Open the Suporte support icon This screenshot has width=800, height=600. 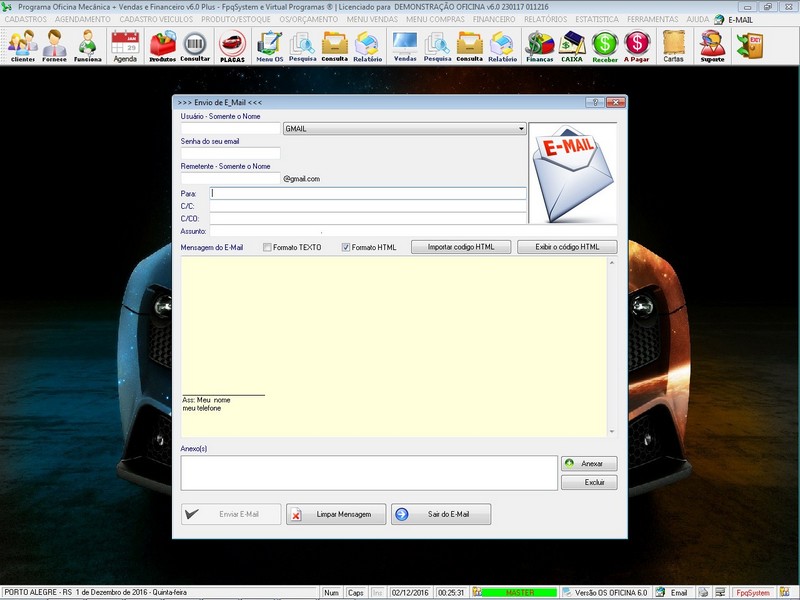712,45
